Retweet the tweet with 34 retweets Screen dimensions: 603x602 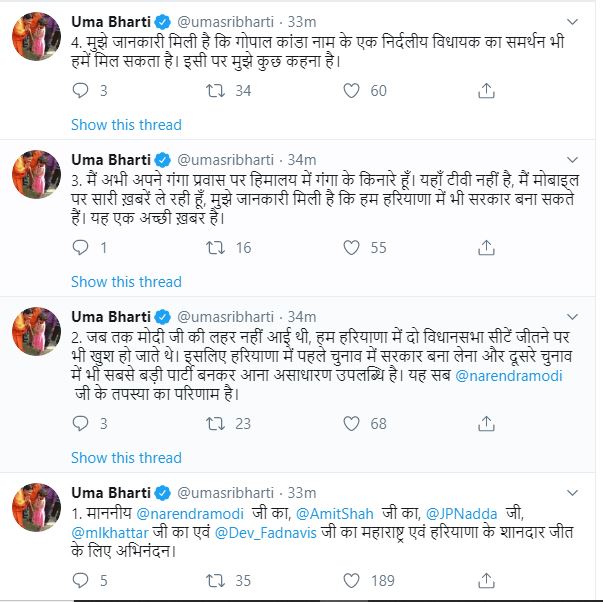tap(215, 91)
